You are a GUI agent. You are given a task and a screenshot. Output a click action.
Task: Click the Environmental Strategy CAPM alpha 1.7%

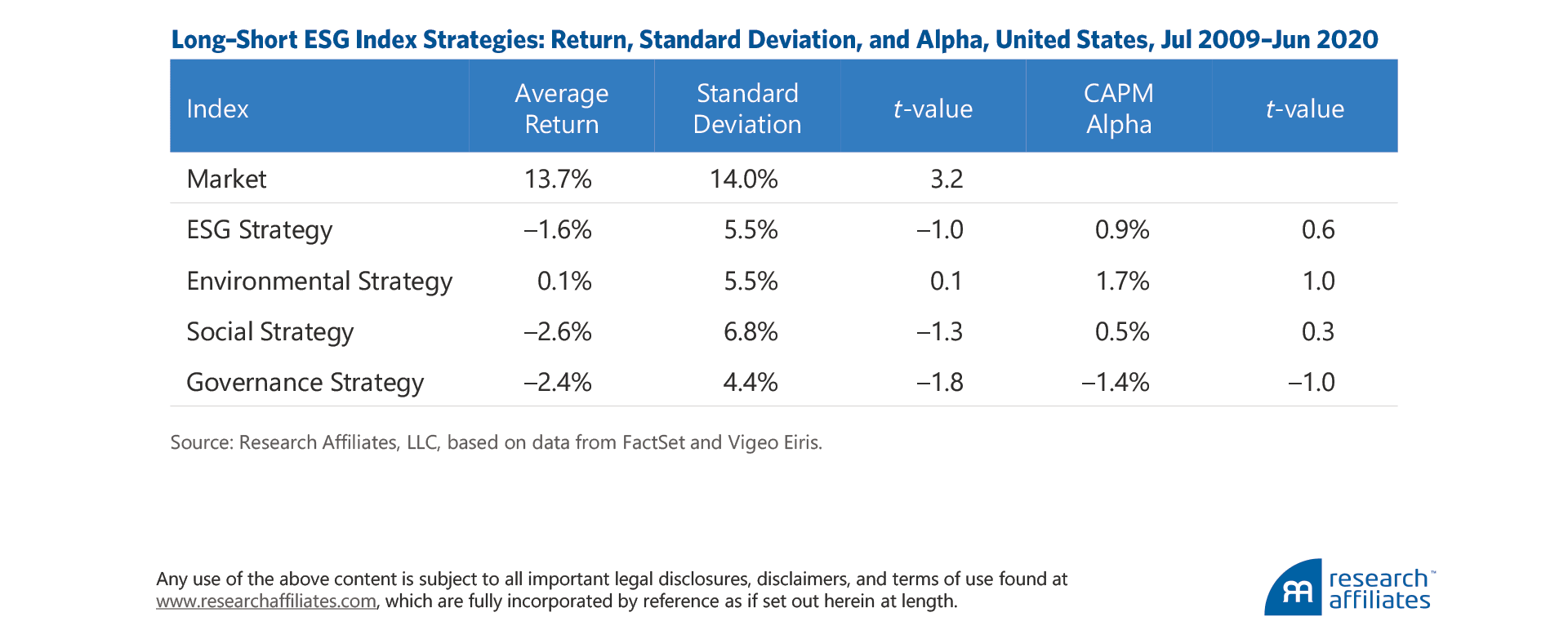click(1122, 281)
